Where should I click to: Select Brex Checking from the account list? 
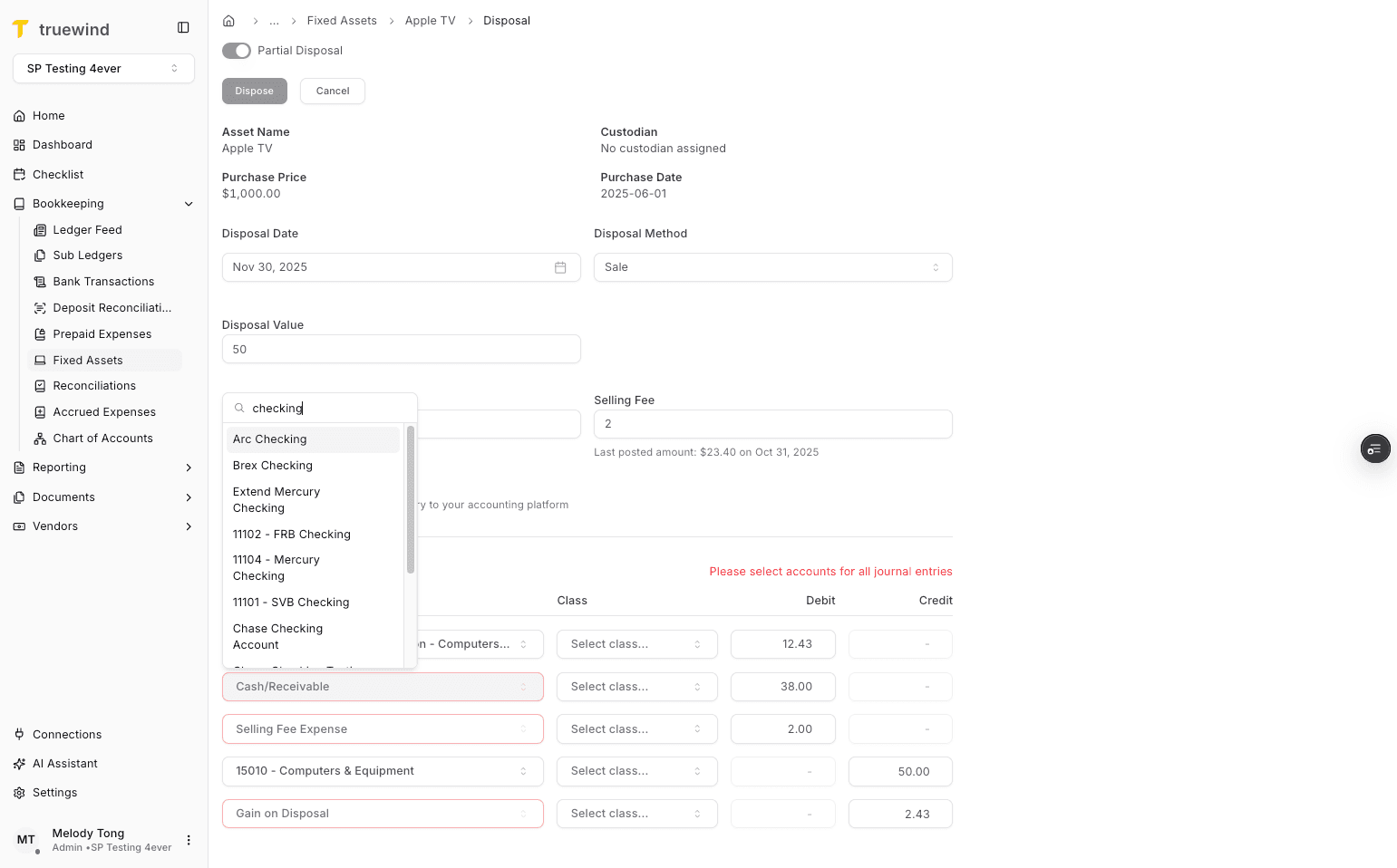(x=272, y=465)
